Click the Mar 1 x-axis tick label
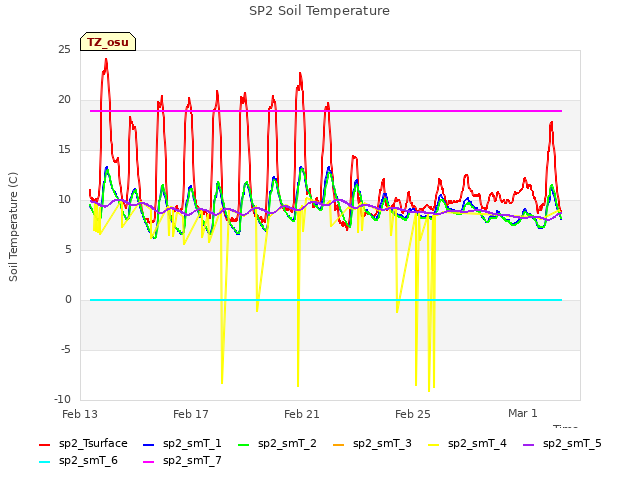Image resolution: width=640 pixels, height=480 pixels. pyautogui.click(x=523, y=413)
